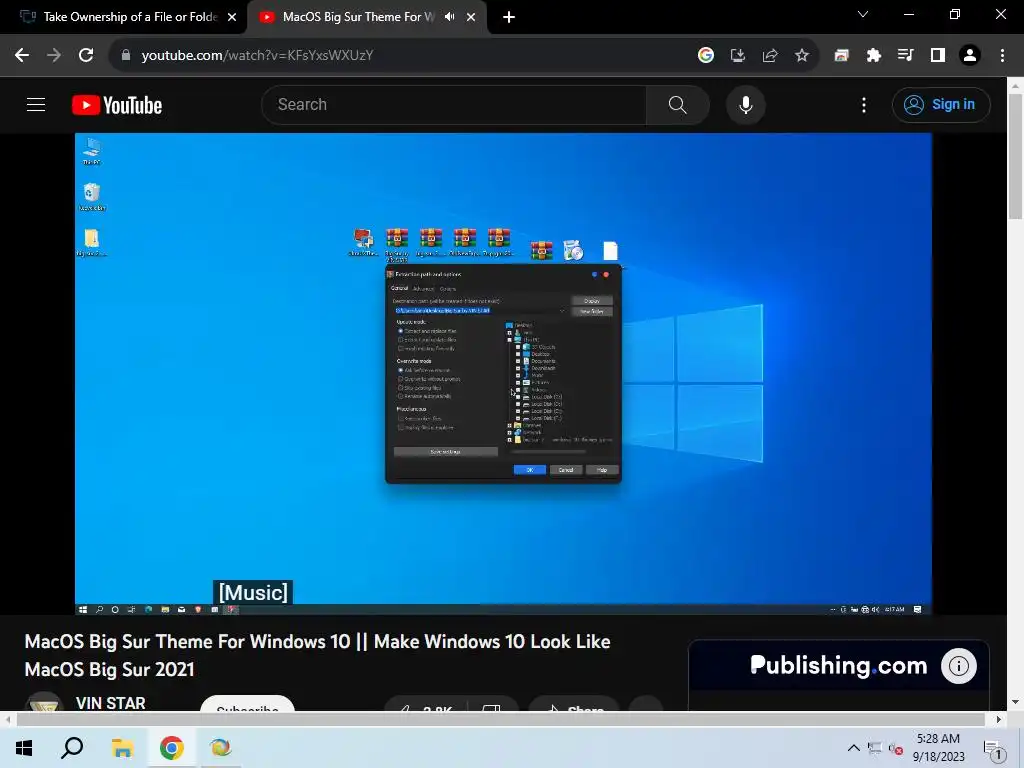The width and height of the screenshot is (1024, 768).
Task: Click the ad info icon
Action: (x=959, y=666)
